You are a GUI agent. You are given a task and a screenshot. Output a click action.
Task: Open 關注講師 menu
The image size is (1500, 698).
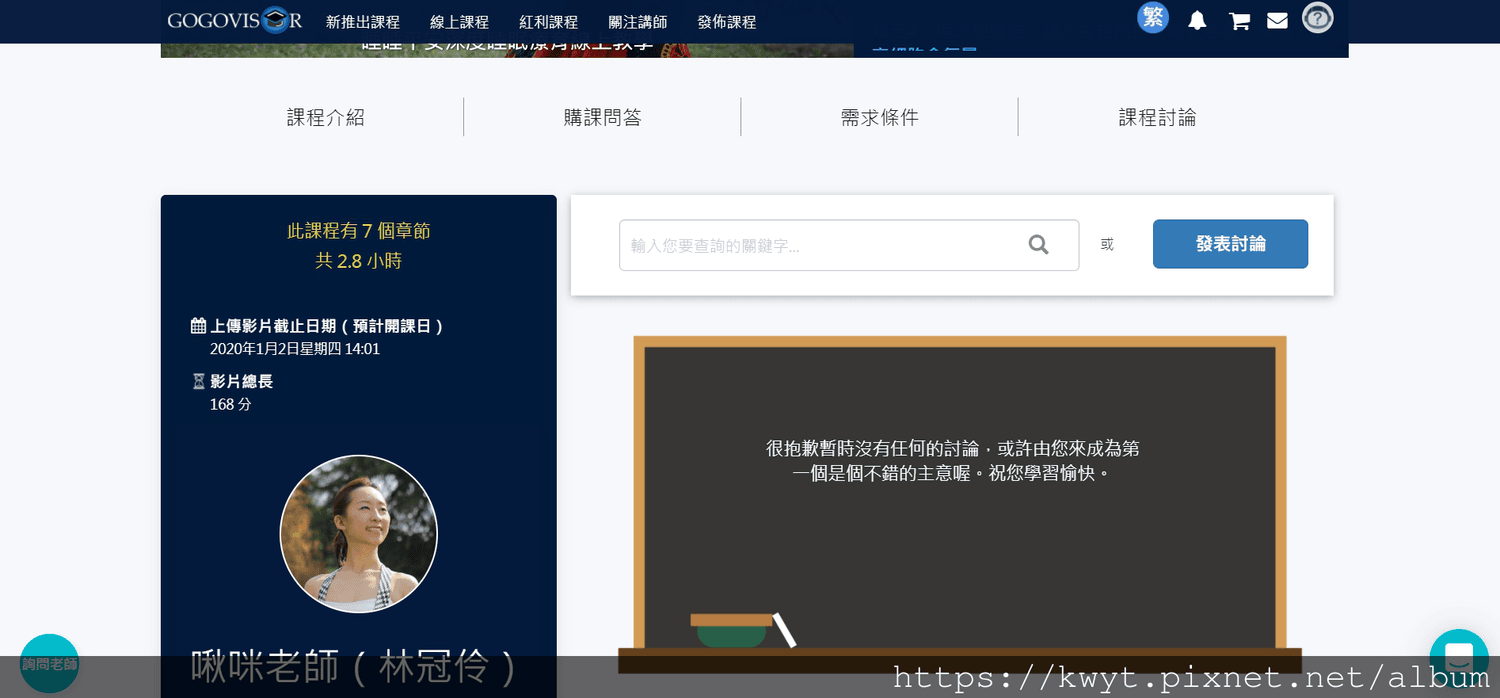[637, 22]
